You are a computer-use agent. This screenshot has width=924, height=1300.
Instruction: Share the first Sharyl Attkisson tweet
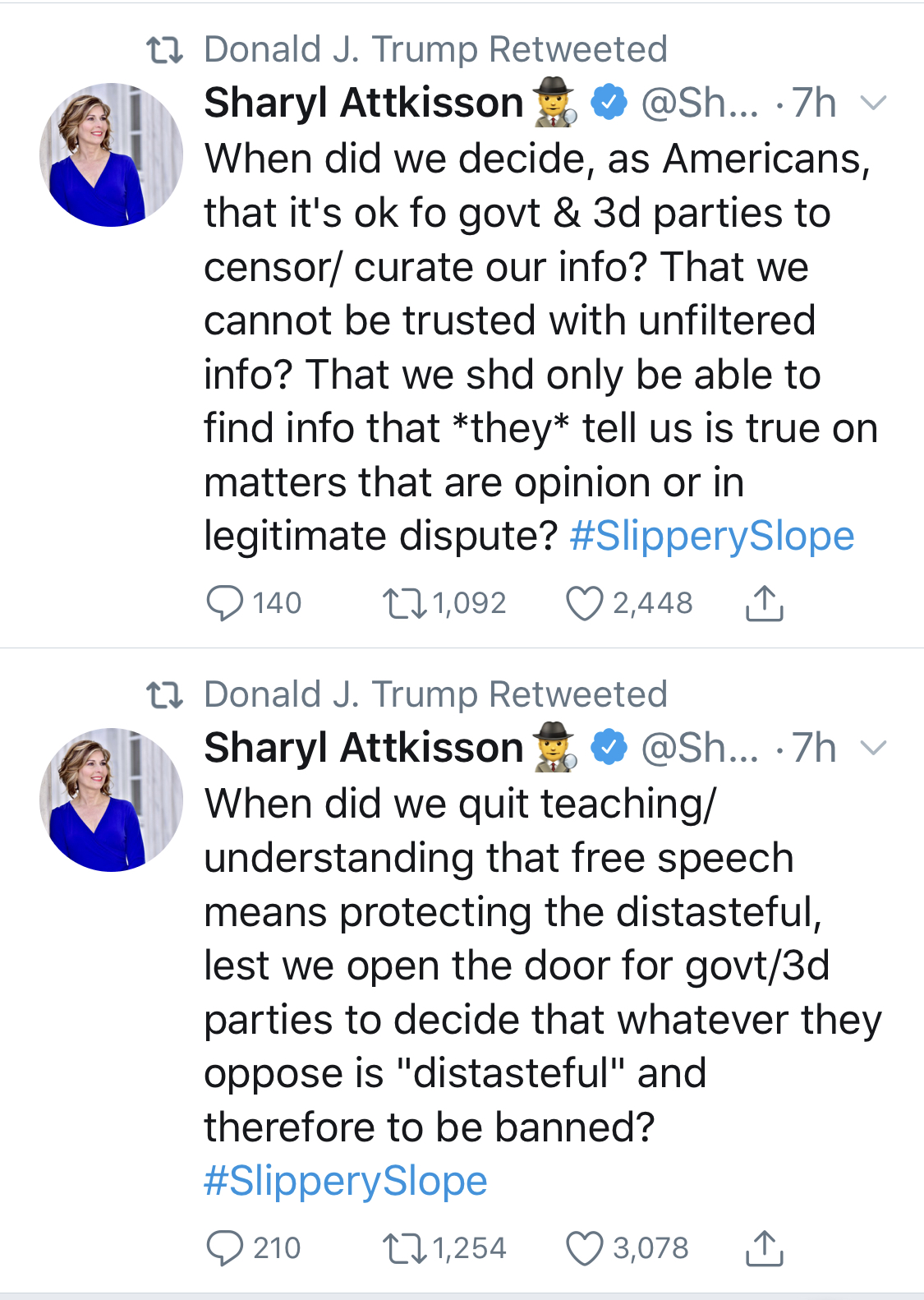[764, 603]
